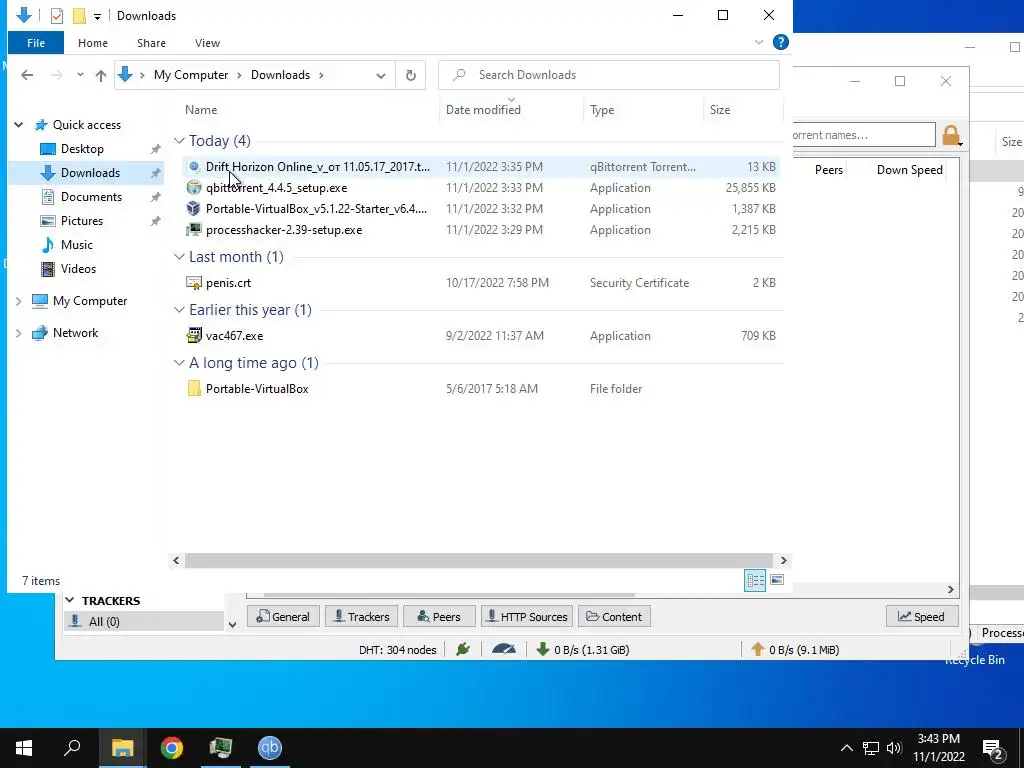Image resolution: width=1024 pixels, height=768 pixels.
Task: Collapse the Last month (1) group
Action: tap(179, 257)
